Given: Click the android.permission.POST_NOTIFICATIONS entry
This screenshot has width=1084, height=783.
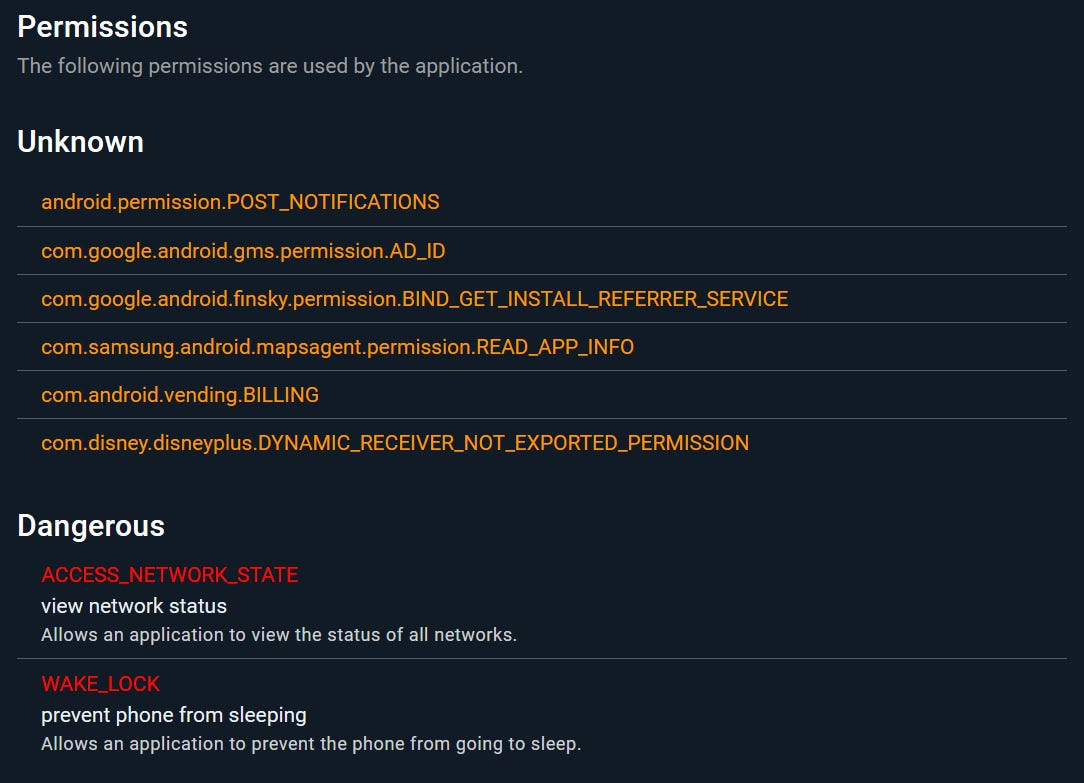Looking at the screenshot, I should [240, 202].
